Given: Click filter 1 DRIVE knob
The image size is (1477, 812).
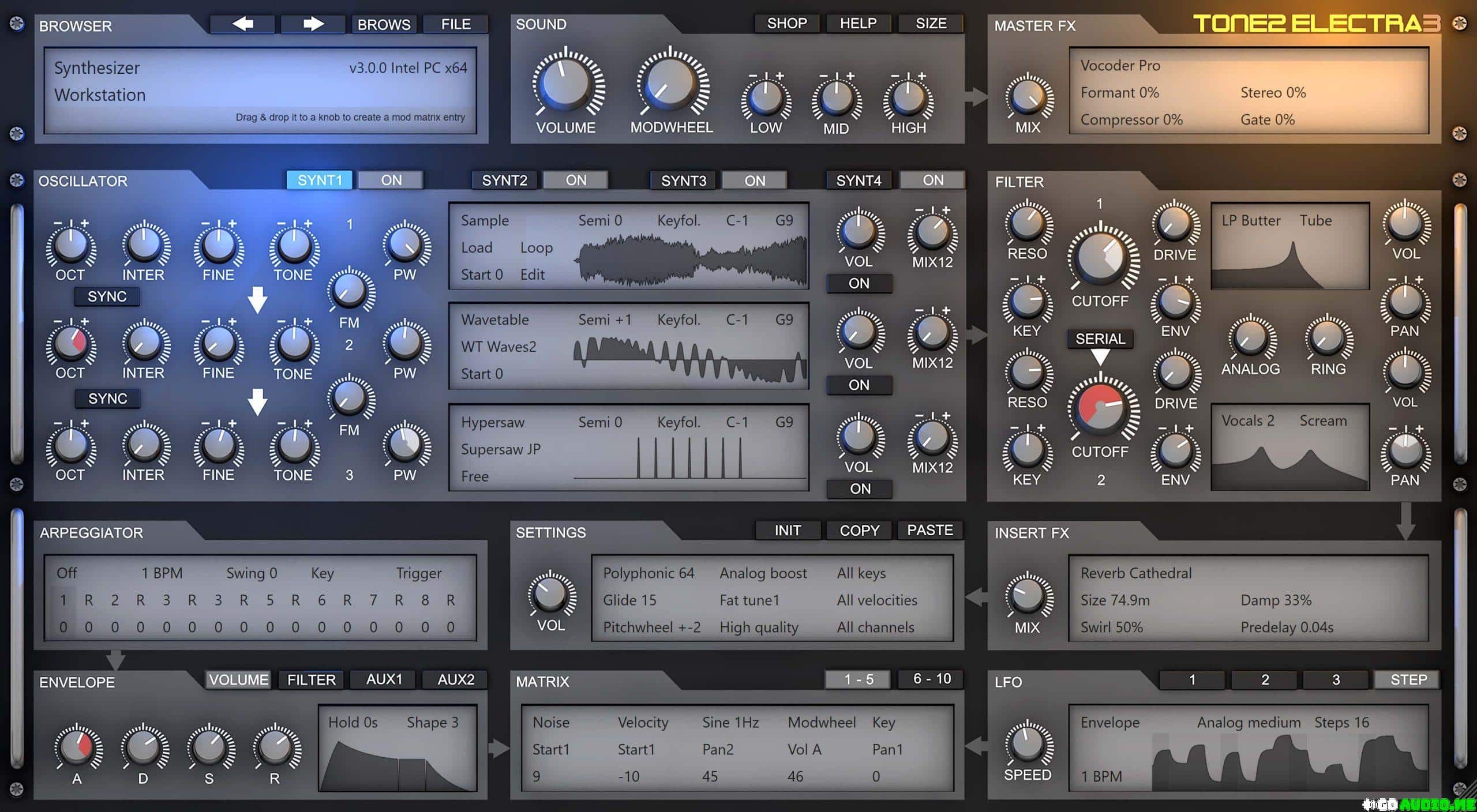Looking at the screenshot, I should 1175,223.
